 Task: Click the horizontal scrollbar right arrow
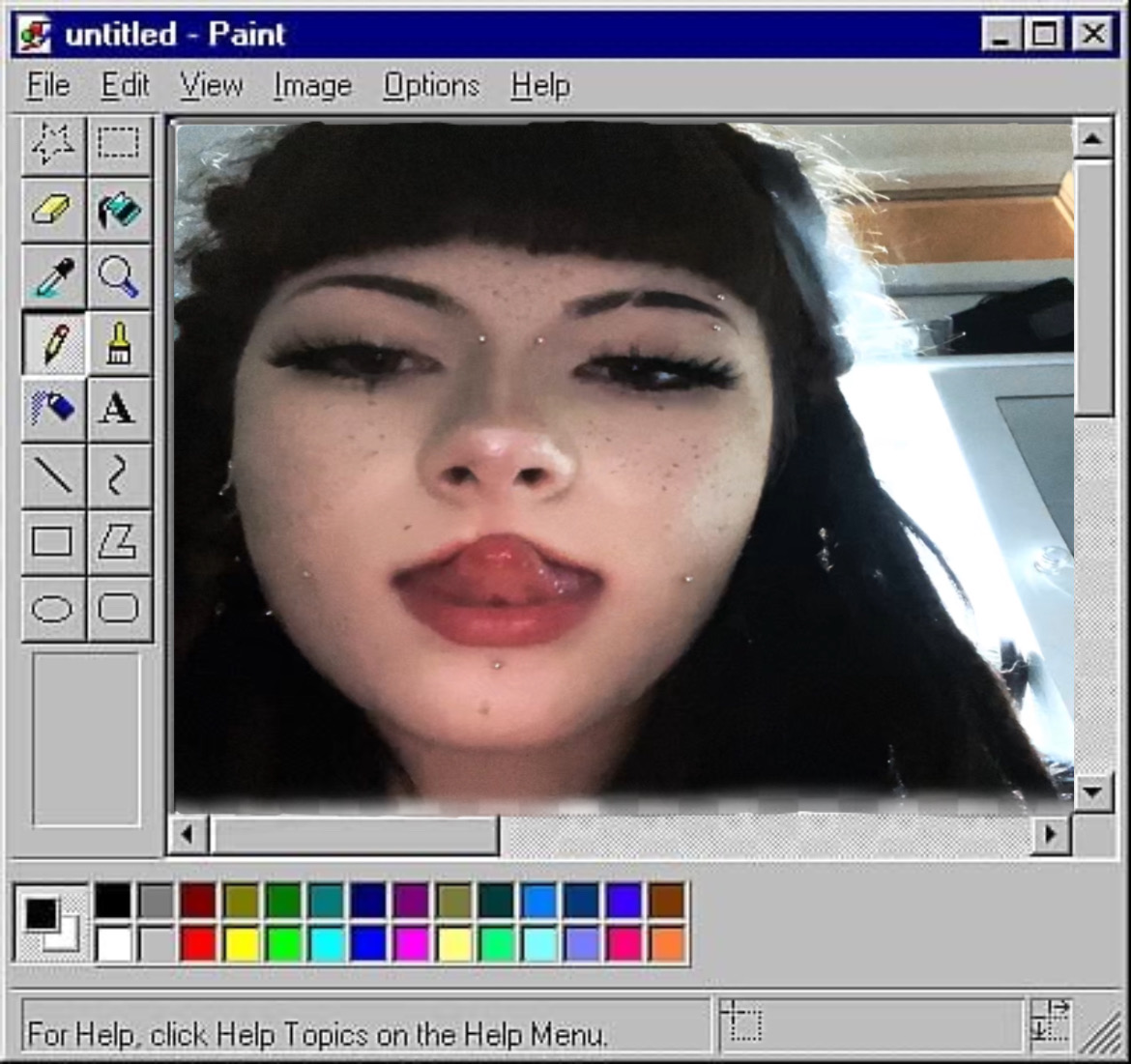1051,834
